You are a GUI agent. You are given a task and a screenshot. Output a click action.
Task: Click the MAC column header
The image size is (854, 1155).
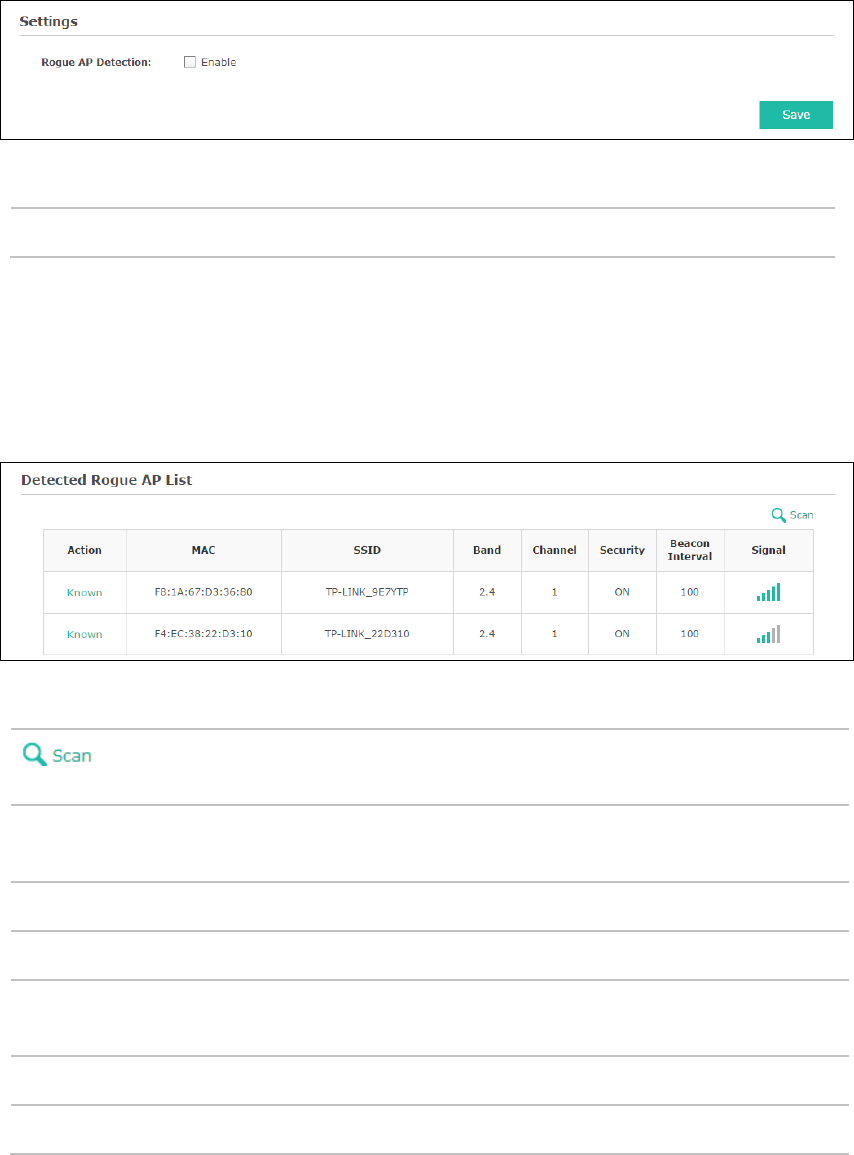pyautogui.click(x=203, y=550)
